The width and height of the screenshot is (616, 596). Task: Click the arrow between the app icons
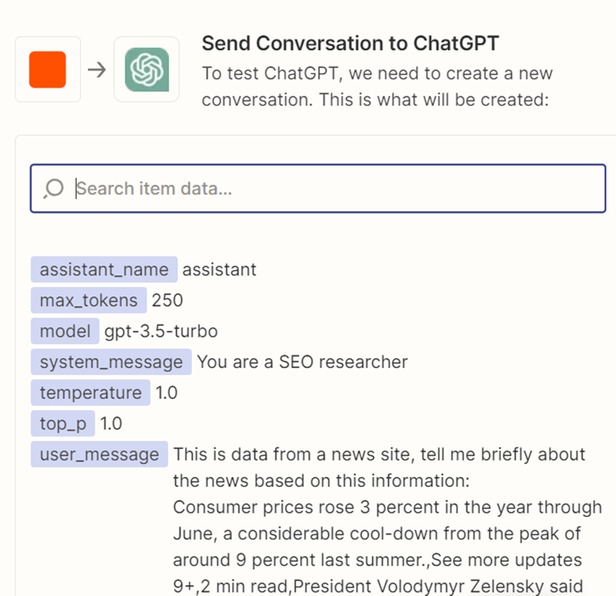97,70
